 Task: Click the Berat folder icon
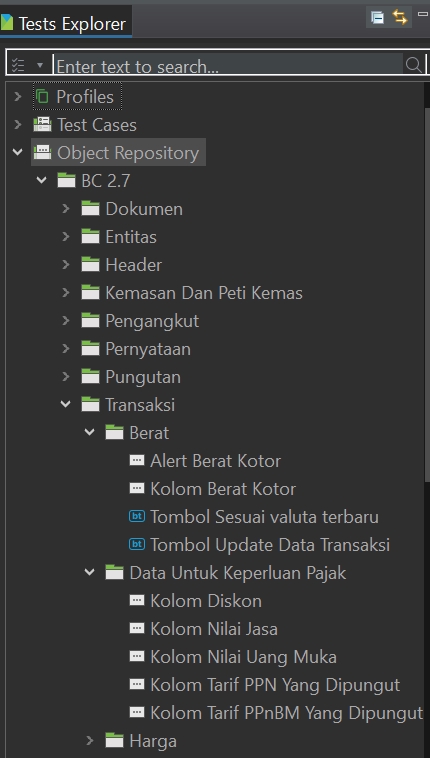point(115,433)
